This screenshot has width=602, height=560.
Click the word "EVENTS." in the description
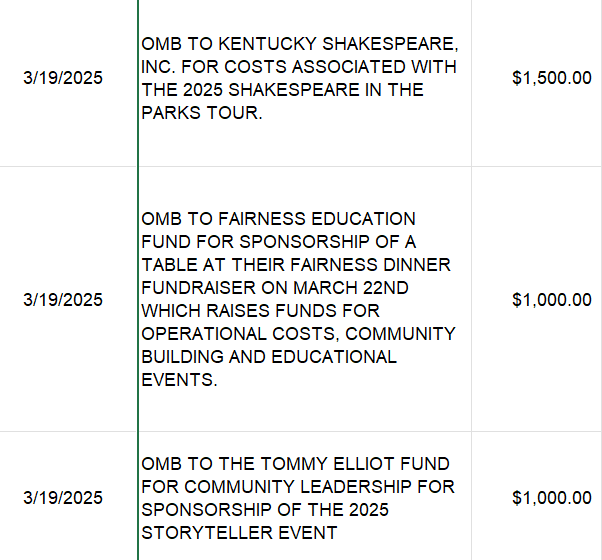coord(178,380)
